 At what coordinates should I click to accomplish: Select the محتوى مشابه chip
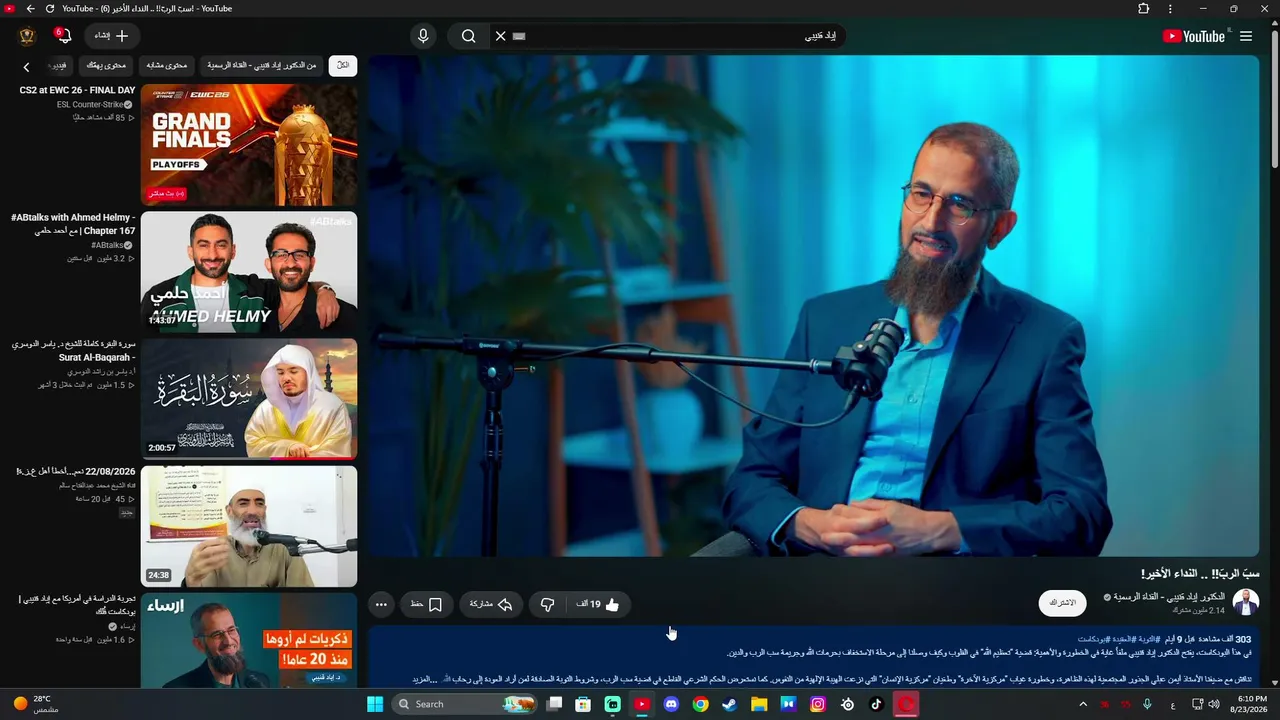[167, 65]
